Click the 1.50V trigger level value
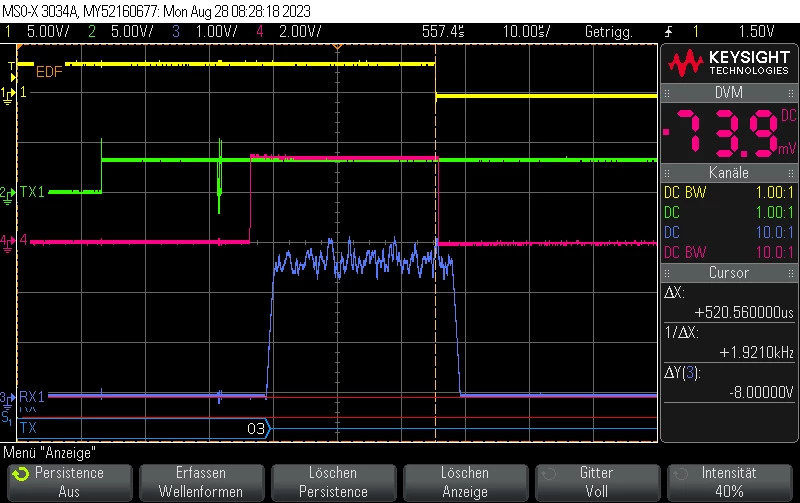 pos(756,32)
